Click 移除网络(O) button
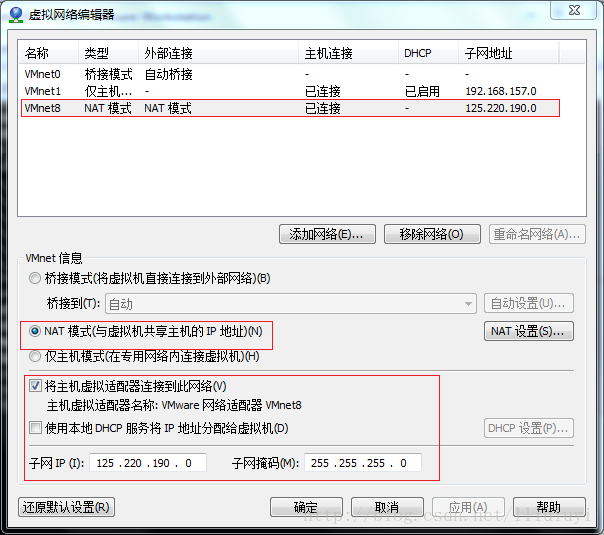604x535 pixels. click(432, 234)
